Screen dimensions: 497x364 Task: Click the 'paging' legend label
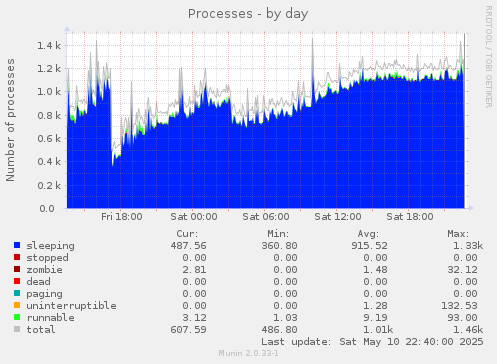pos(45,294)
